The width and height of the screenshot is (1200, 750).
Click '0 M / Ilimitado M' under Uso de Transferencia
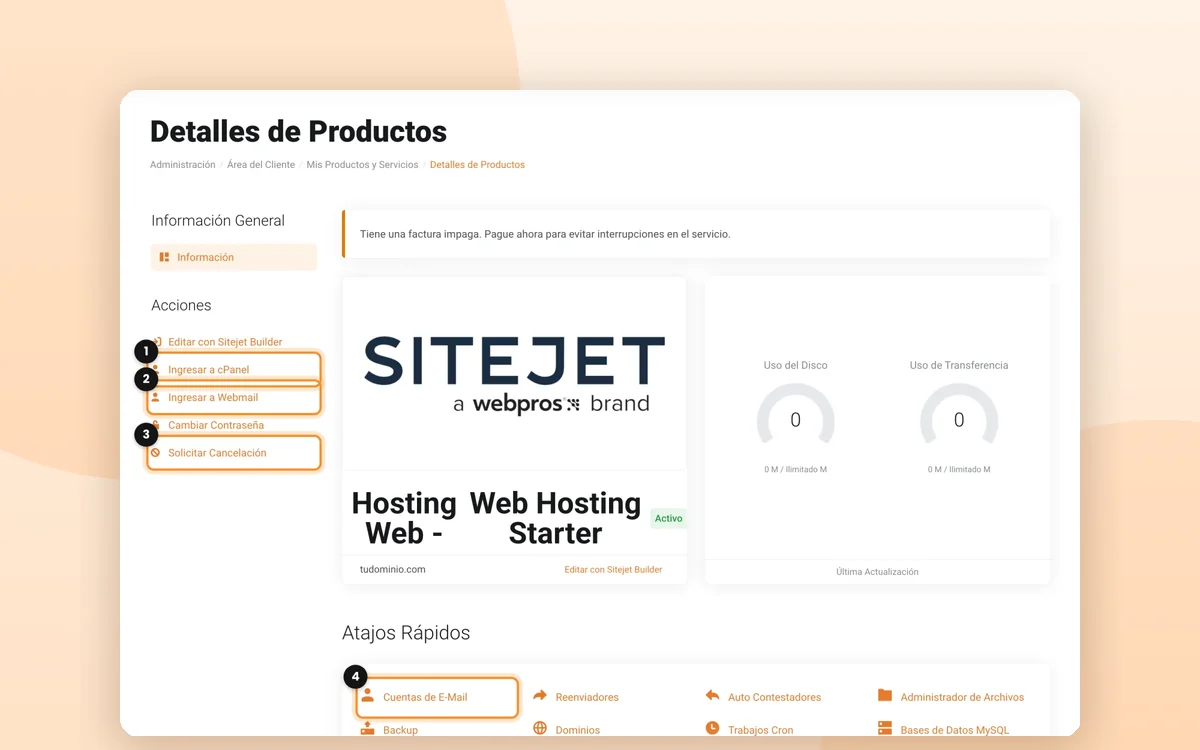tap(959, 469)
